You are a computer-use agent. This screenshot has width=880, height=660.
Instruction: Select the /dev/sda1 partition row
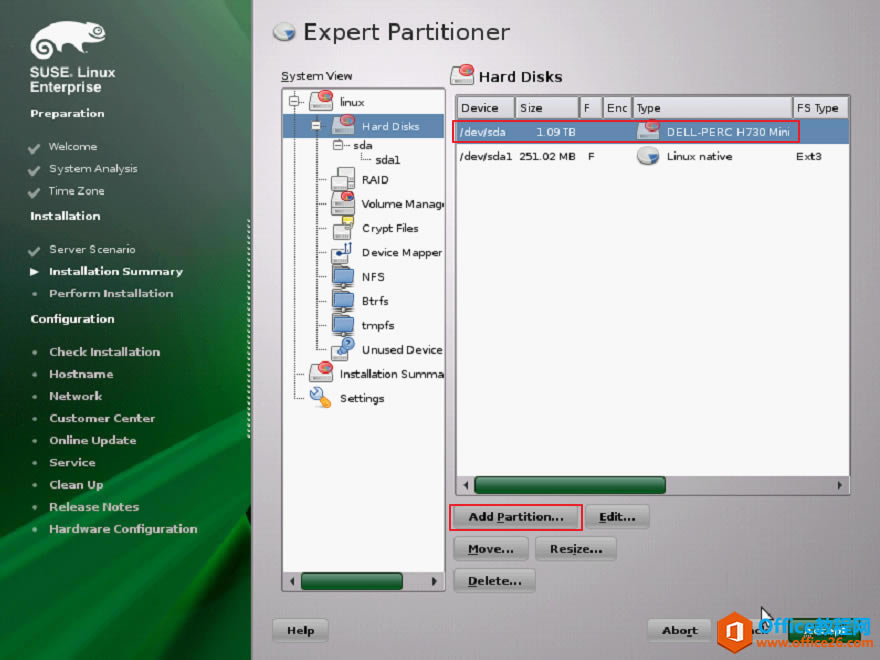pos(652,156)
